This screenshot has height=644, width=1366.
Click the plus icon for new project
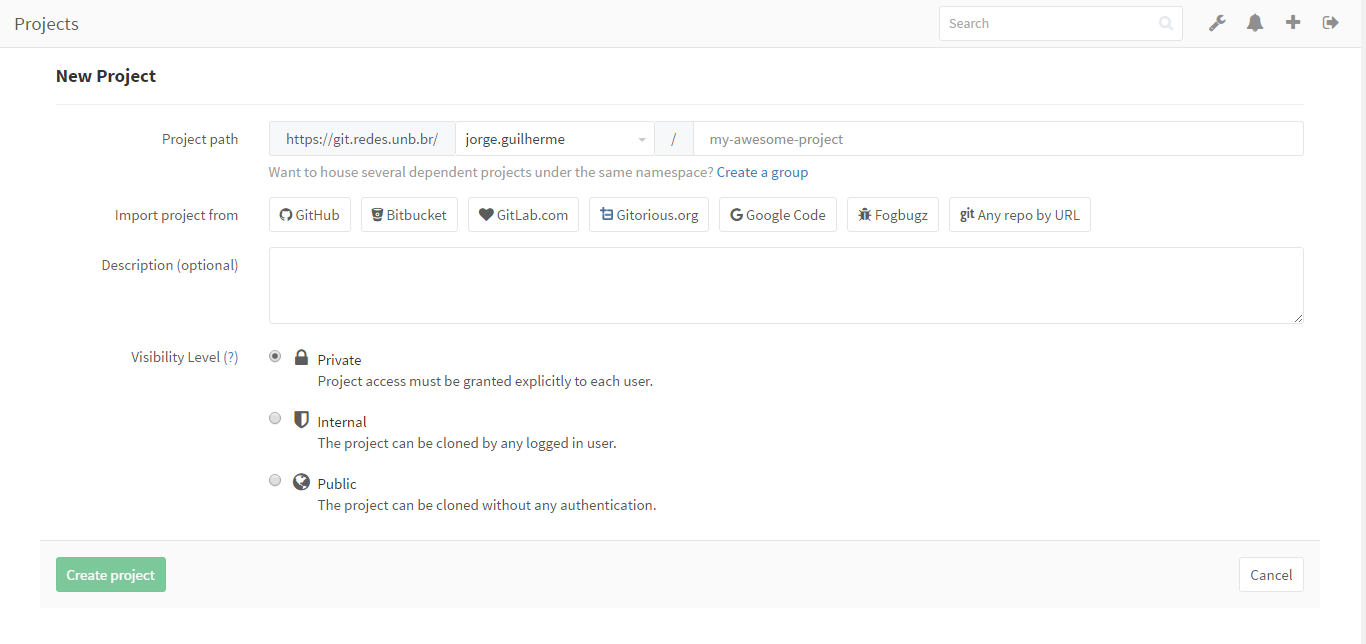1293,23
